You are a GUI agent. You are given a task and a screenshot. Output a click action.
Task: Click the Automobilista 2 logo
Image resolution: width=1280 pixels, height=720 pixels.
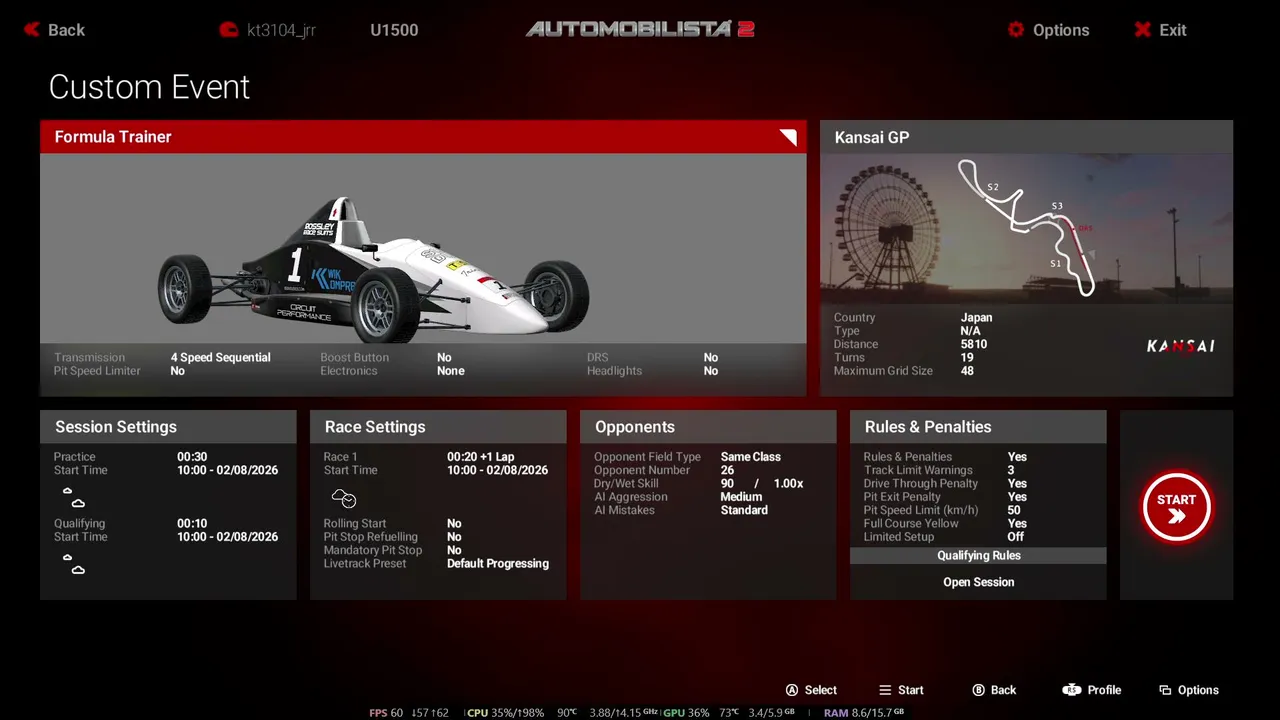[x=640, y=29]
